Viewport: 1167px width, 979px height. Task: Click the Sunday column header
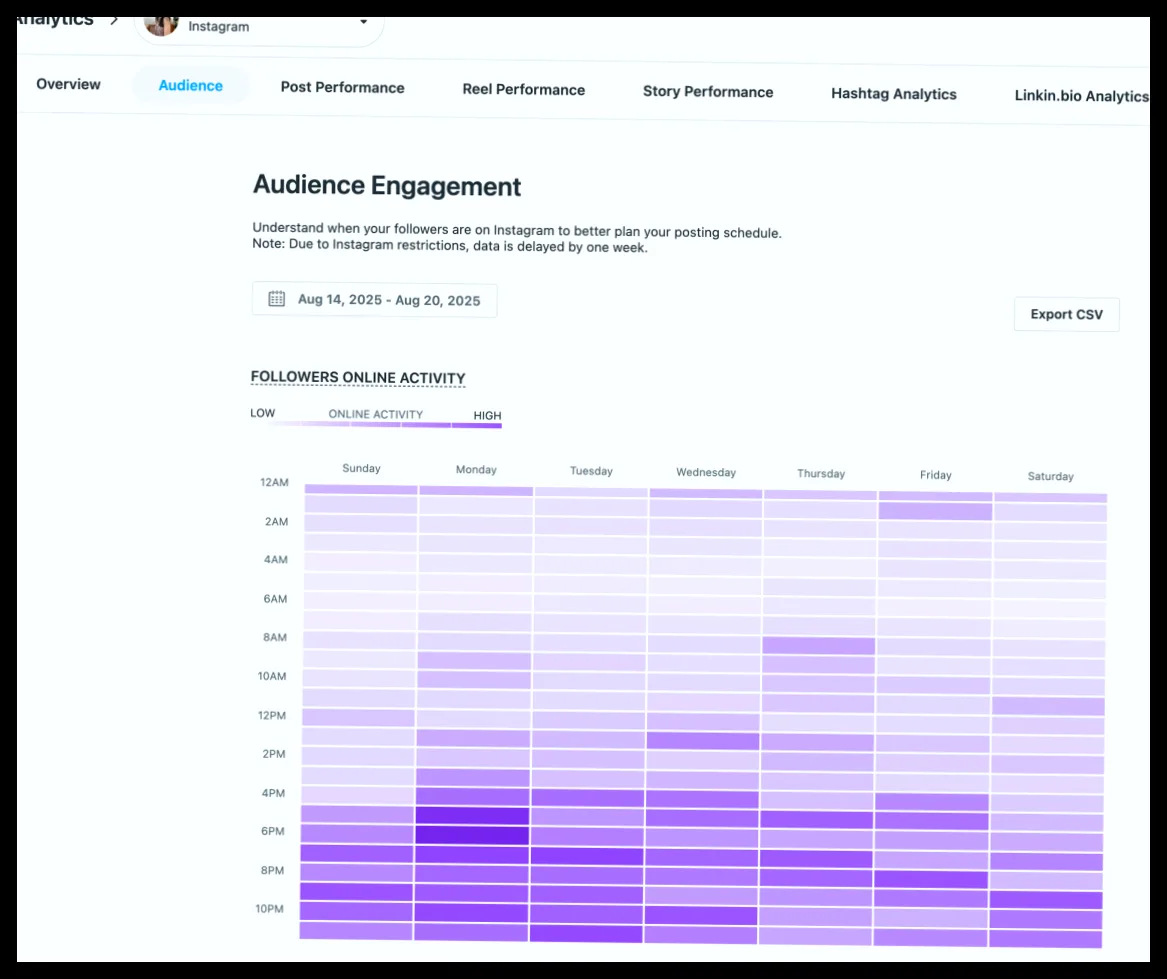(x=361, y=468)
